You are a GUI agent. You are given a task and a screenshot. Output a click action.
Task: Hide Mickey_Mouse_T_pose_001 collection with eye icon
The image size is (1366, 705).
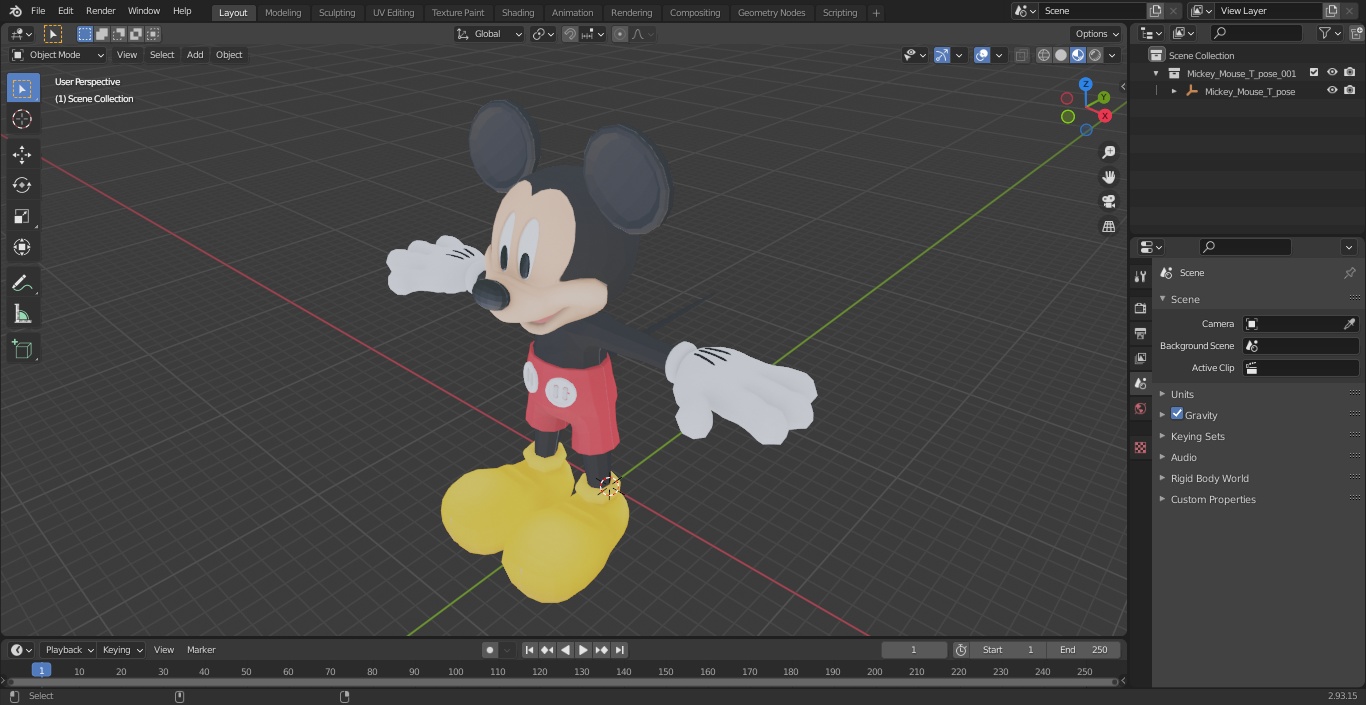1332,73
